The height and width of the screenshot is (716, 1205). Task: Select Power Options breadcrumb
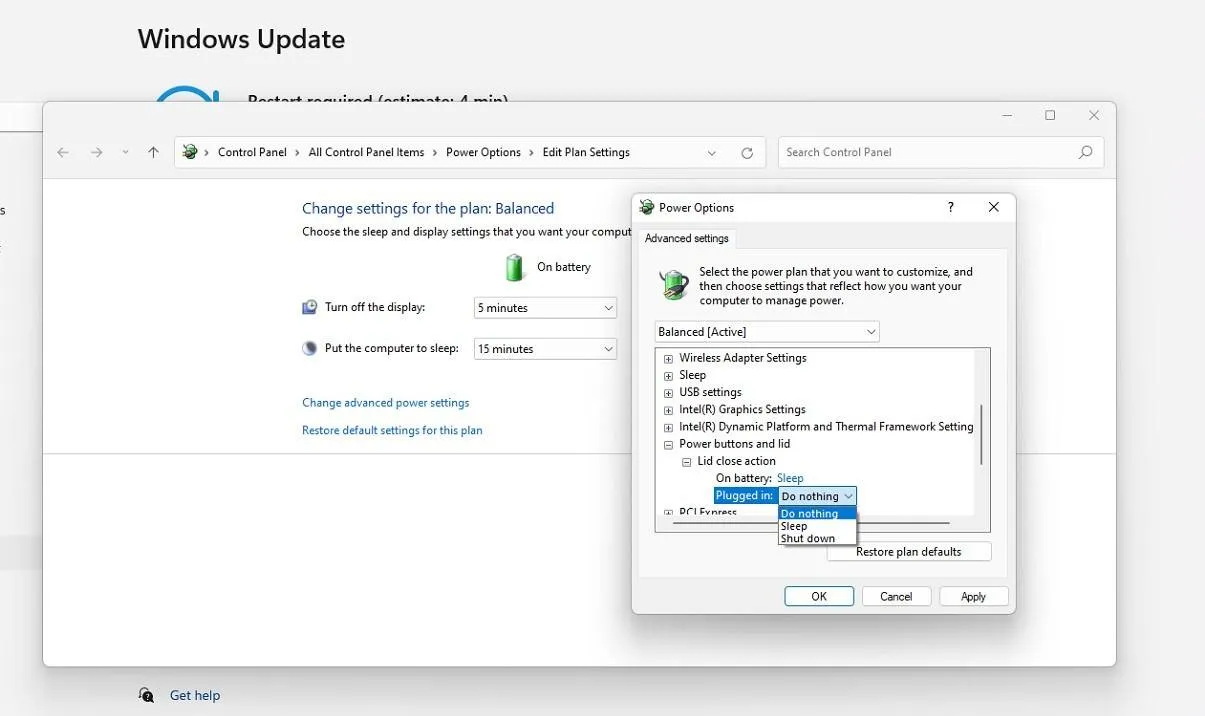coord(483,152)
